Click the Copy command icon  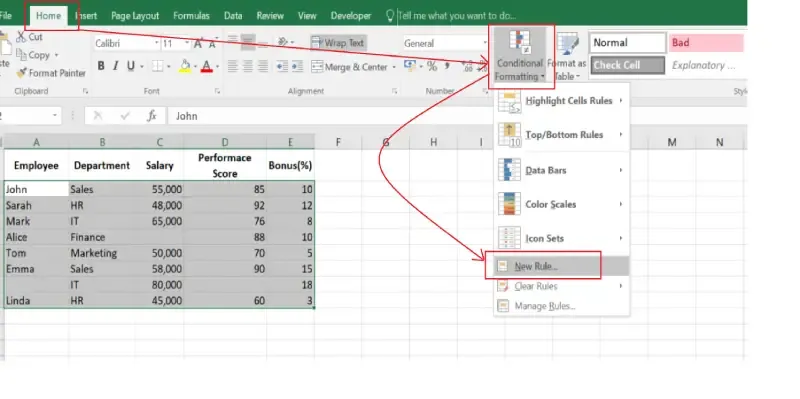tap(21, 55)
